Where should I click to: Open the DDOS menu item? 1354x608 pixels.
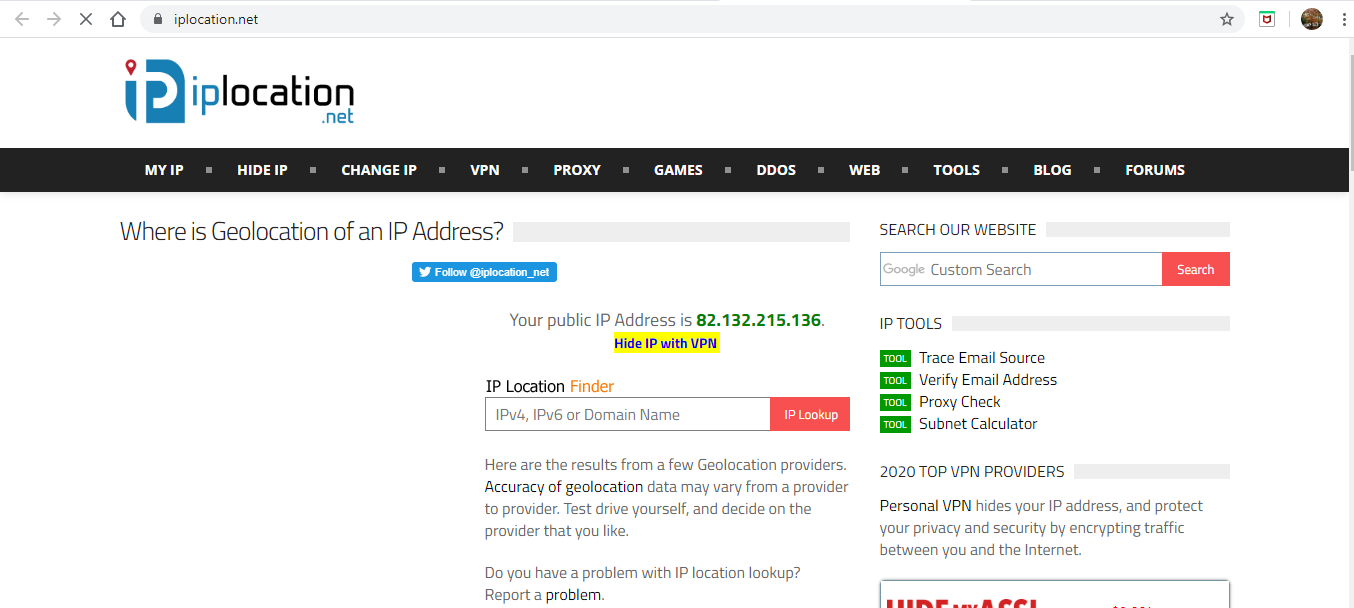click(x=776, y=170)
